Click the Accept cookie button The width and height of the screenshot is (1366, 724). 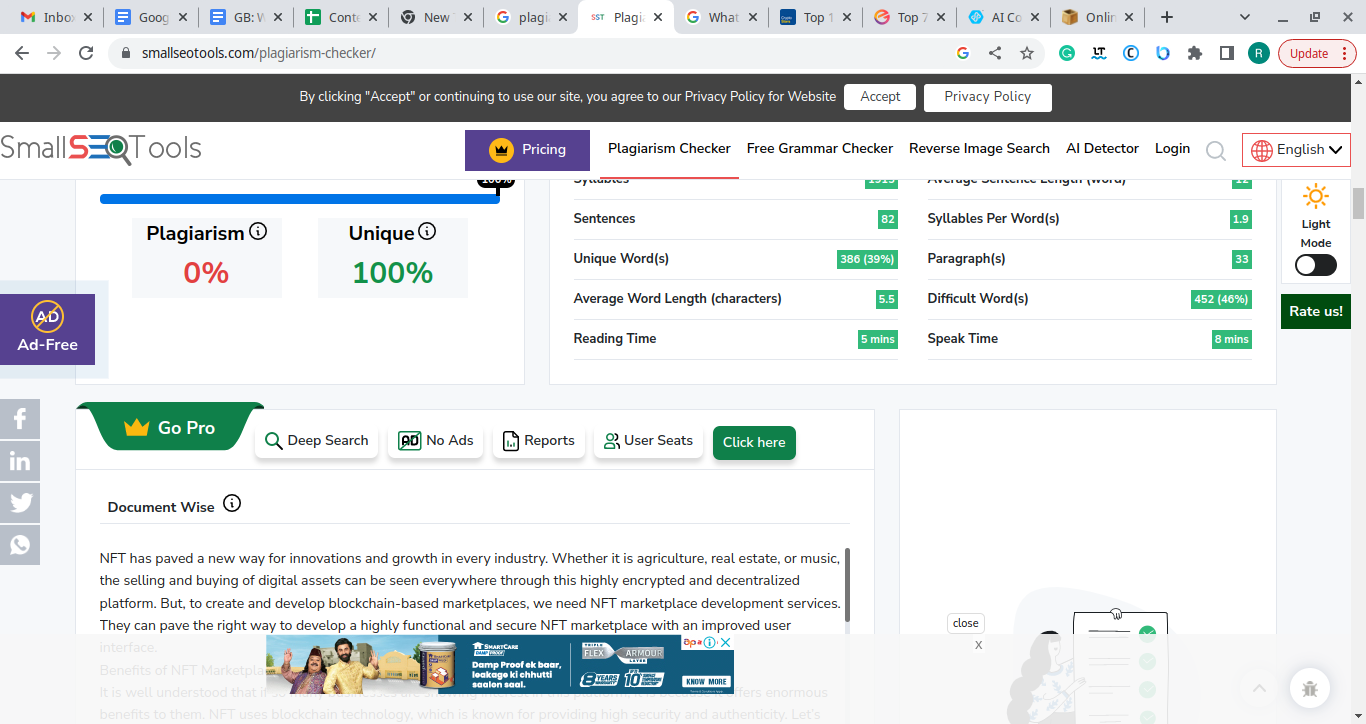point(880,97)
